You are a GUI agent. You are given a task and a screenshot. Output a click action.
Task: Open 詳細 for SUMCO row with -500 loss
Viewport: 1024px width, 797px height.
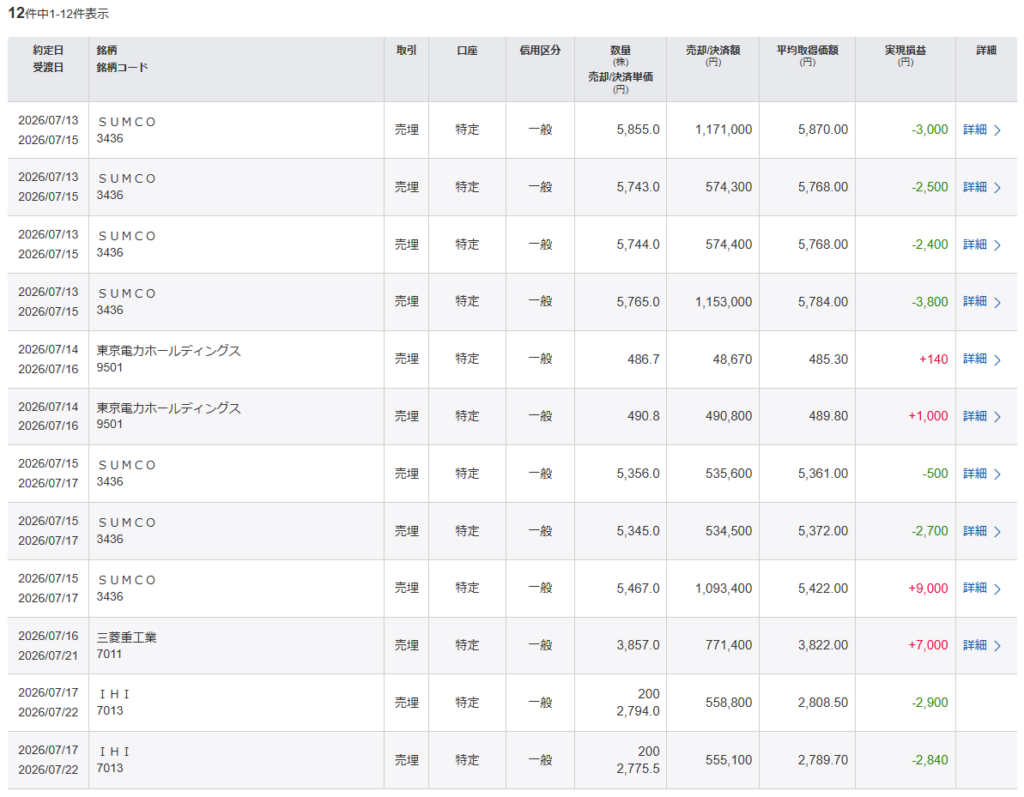[982, 474]
